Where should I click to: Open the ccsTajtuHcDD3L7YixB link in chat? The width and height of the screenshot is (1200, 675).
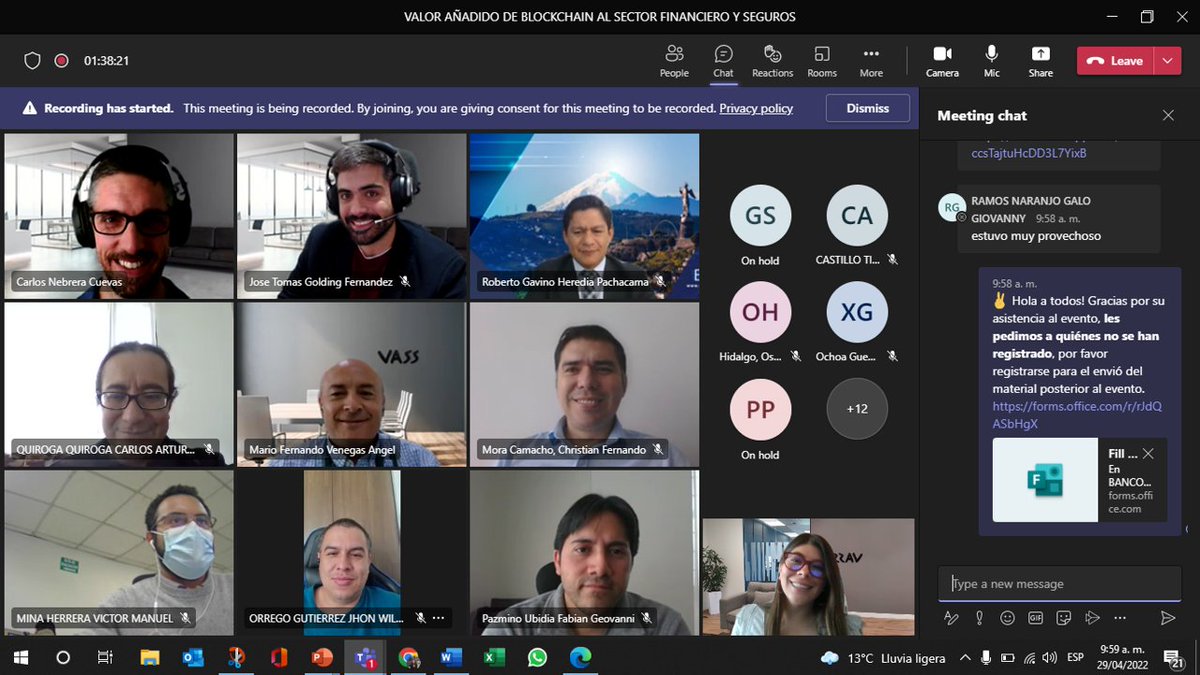(1028, 153)
